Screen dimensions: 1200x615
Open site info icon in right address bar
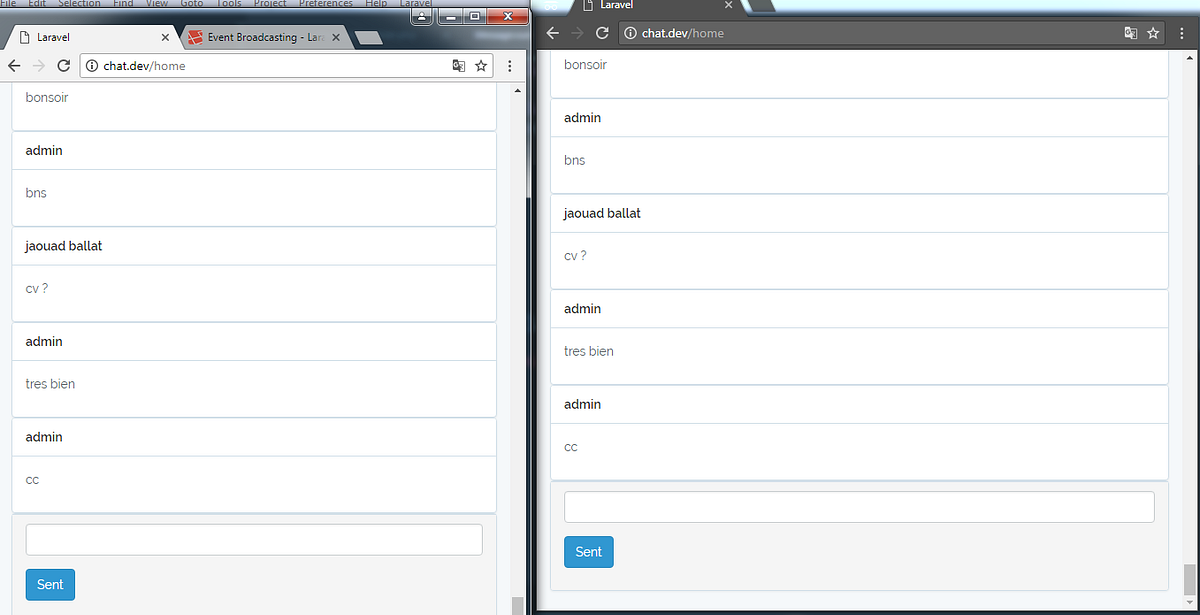tap(630, 33)
